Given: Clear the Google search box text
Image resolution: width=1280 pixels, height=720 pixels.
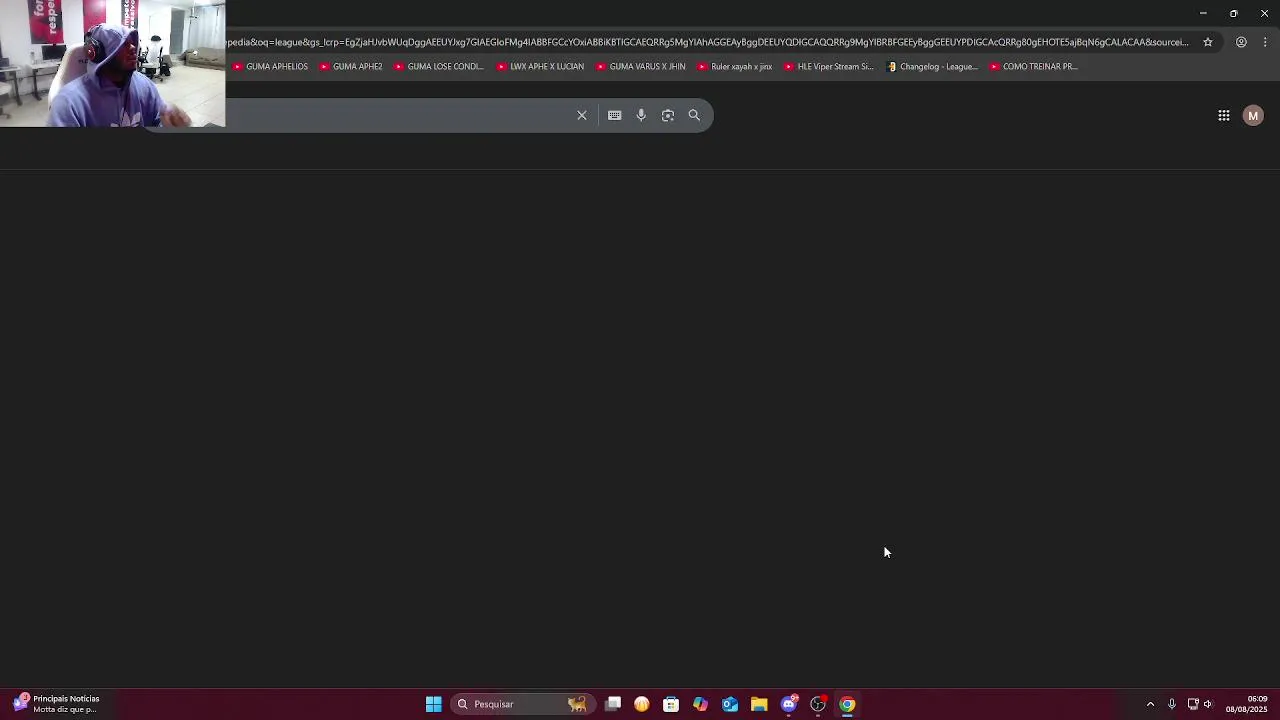Looking at the screenshot, I should click(x=582, y=115).
